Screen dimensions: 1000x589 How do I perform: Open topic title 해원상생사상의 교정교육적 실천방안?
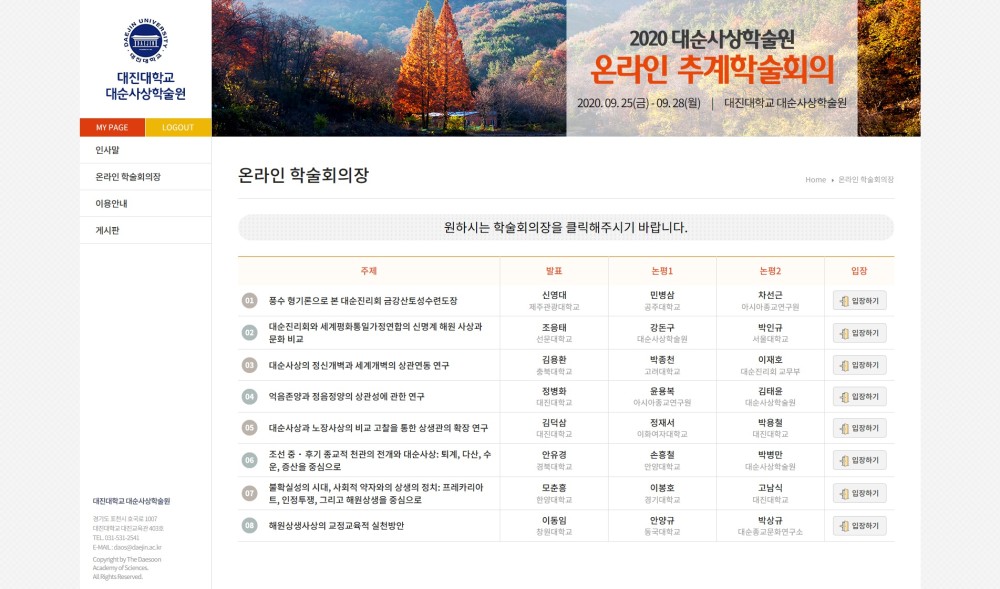336,526
